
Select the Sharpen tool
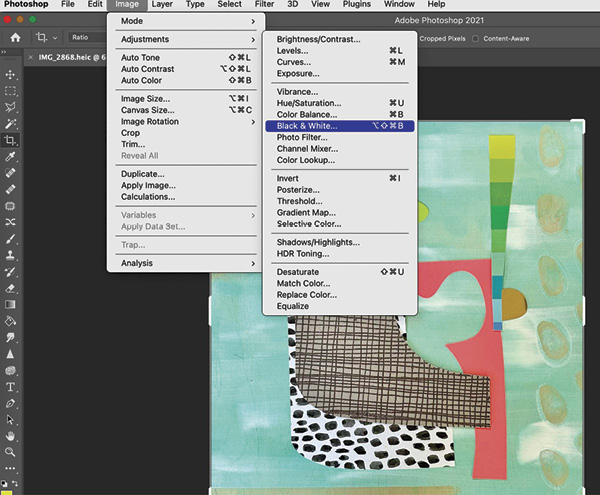(x=10, y=354)
